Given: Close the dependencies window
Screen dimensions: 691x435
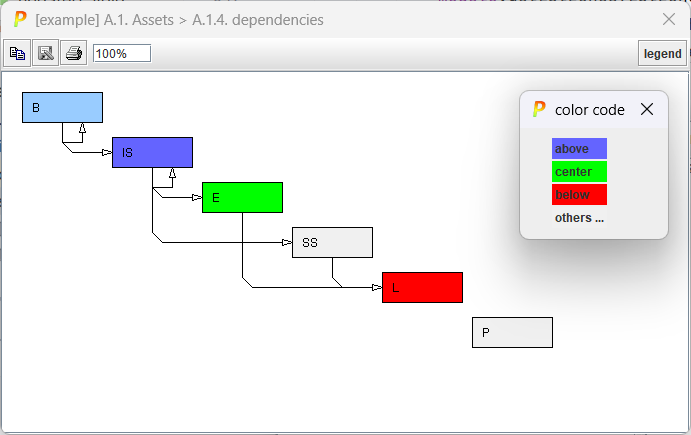Looking at the screenshot, I should point(669,19).
